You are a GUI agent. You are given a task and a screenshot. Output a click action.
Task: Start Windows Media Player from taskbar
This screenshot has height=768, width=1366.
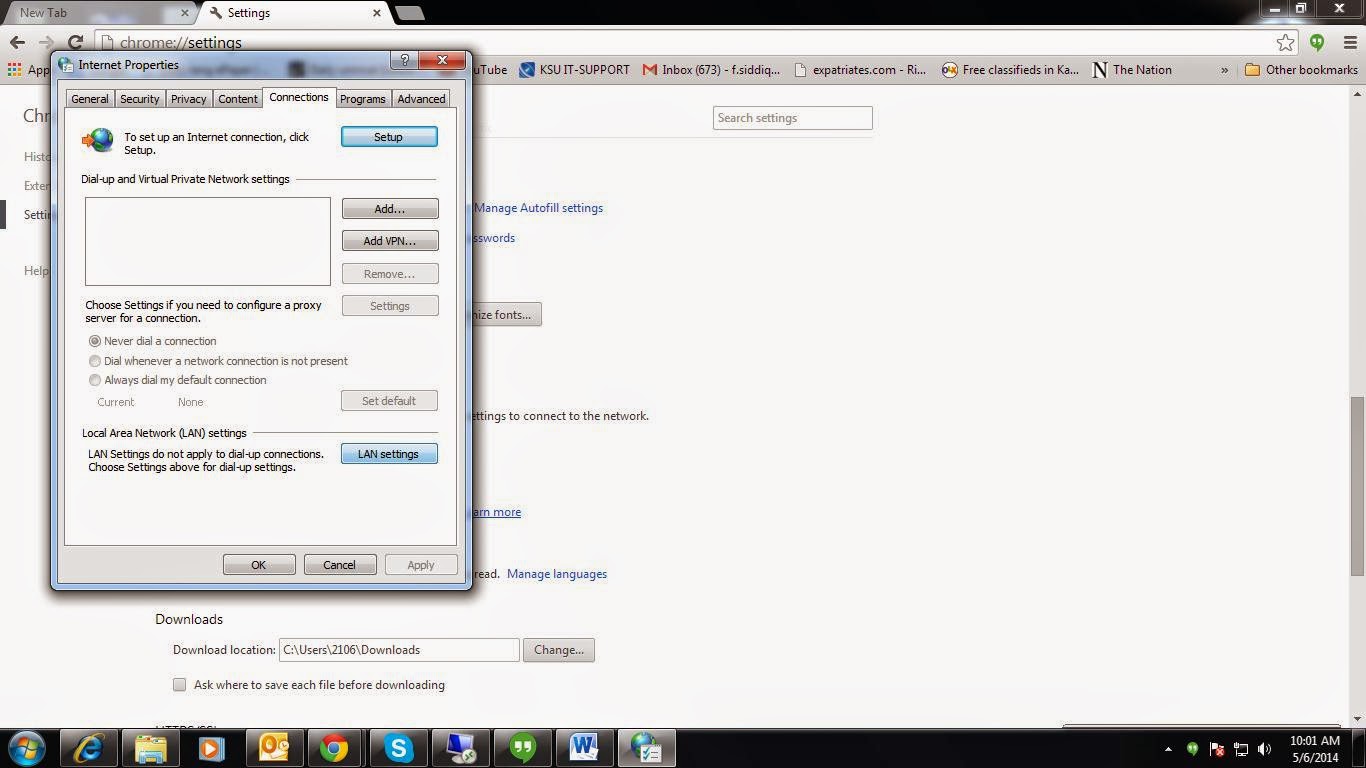point(210,747)
